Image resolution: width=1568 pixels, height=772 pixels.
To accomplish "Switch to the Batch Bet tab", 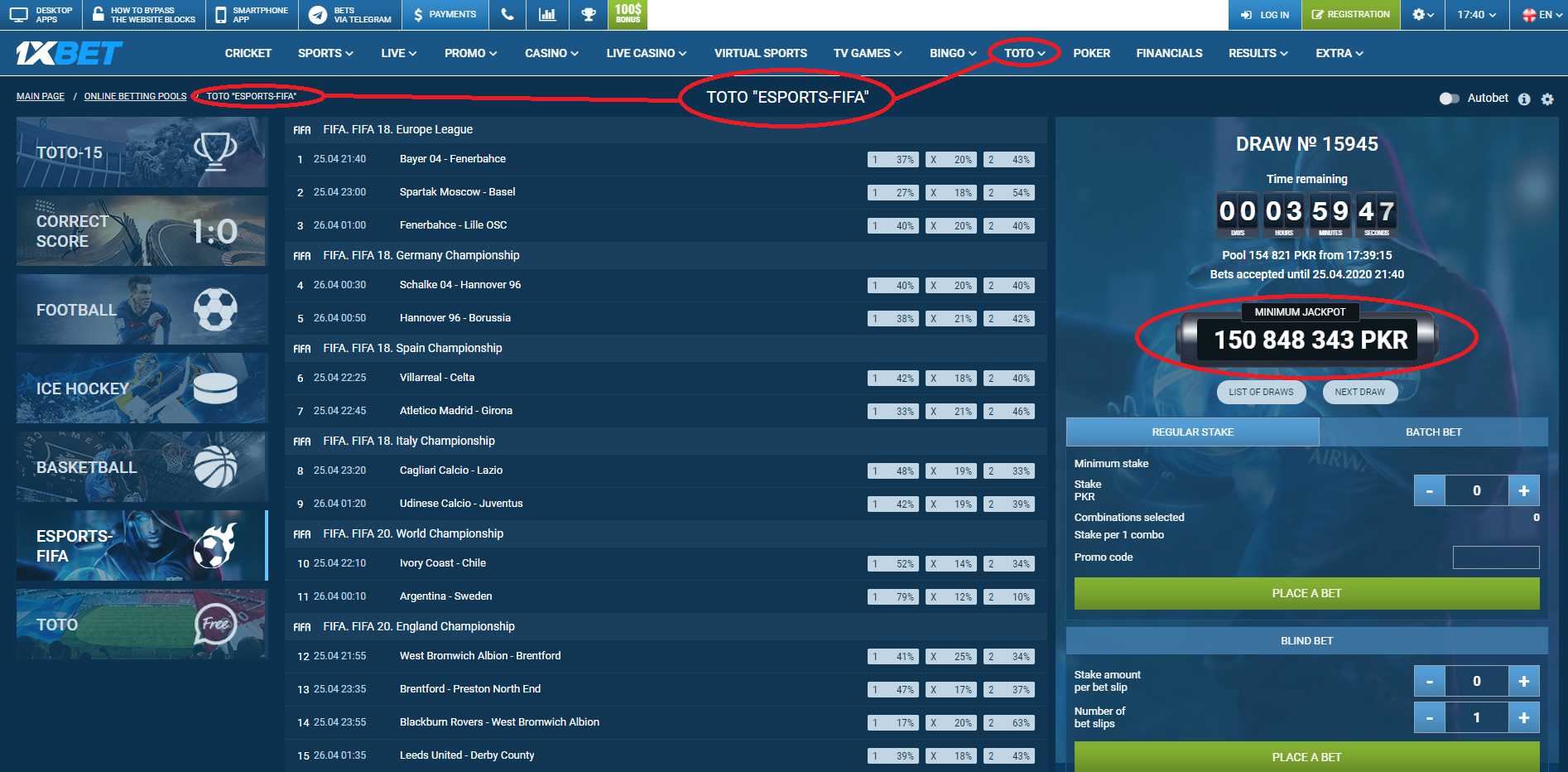I will pyautogui.click(x=1433, y=432).
